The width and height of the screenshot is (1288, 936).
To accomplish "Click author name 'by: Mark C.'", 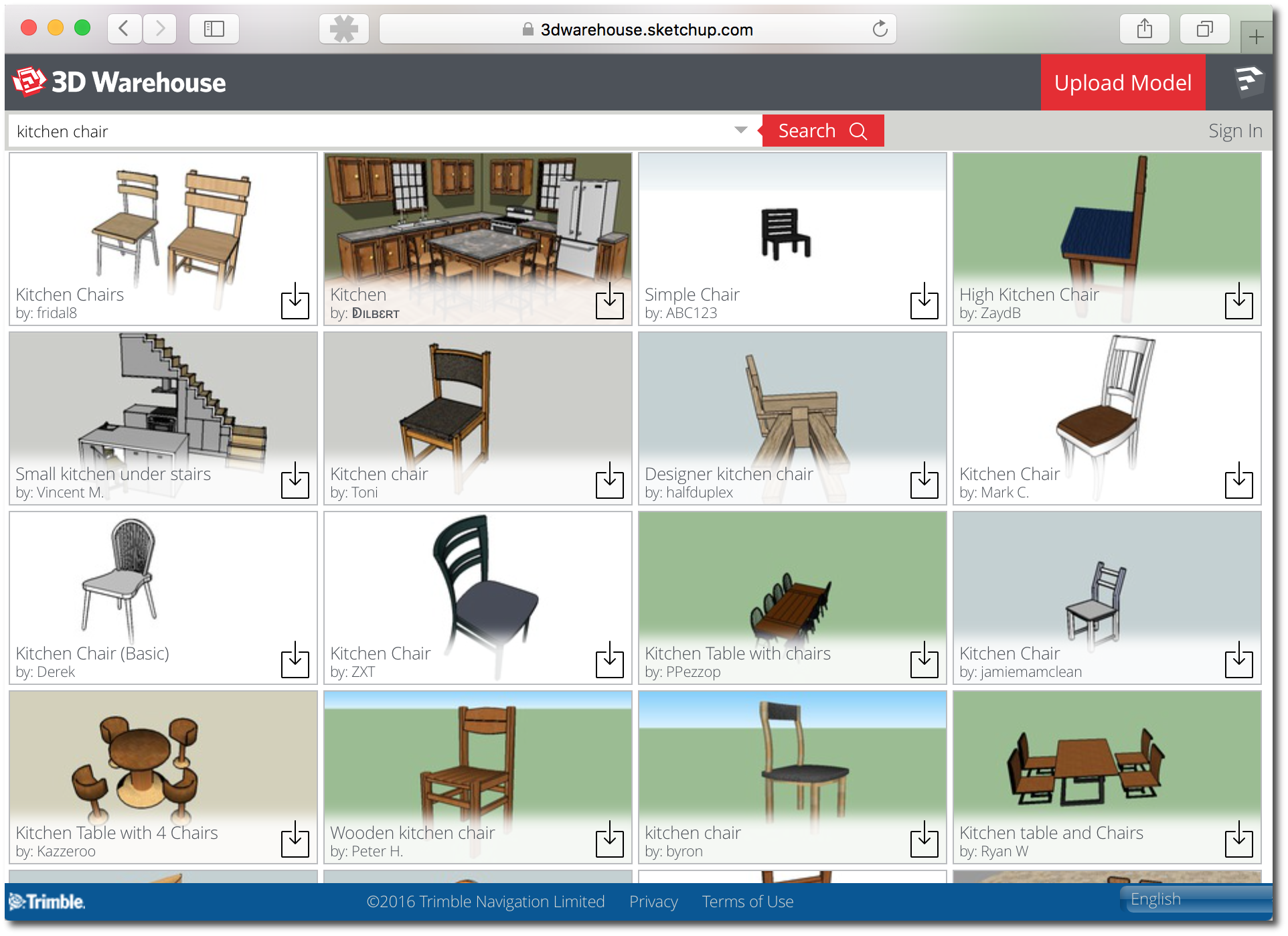I will coord(994,493).
